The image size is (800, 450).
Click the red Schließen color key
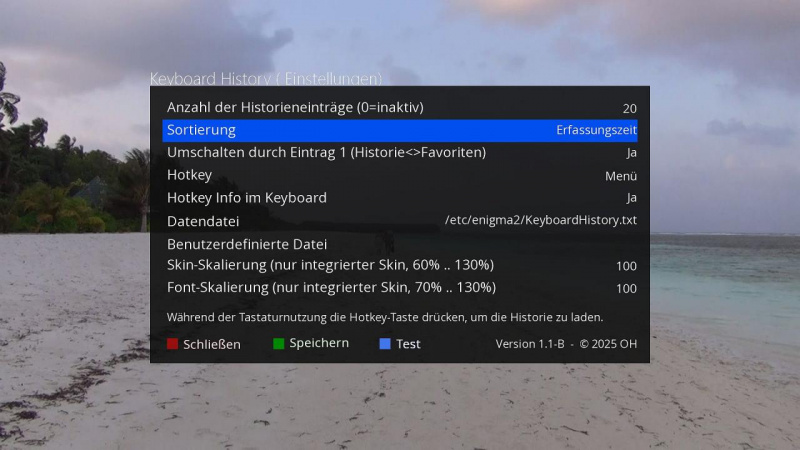click(x=172, y=344)
